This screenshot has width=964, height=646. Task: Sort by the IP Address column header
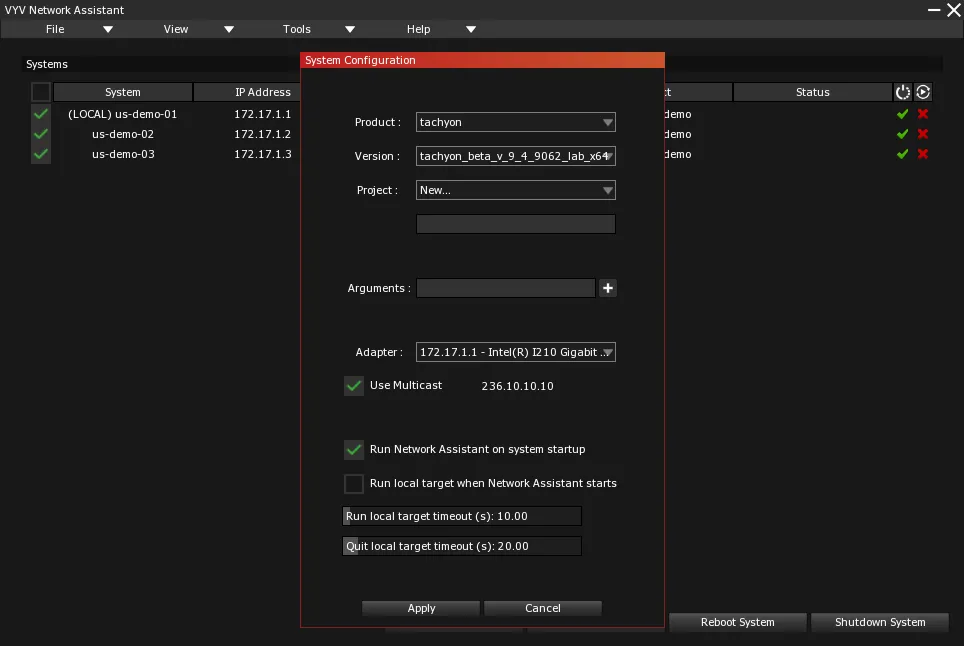click(247, 92)
